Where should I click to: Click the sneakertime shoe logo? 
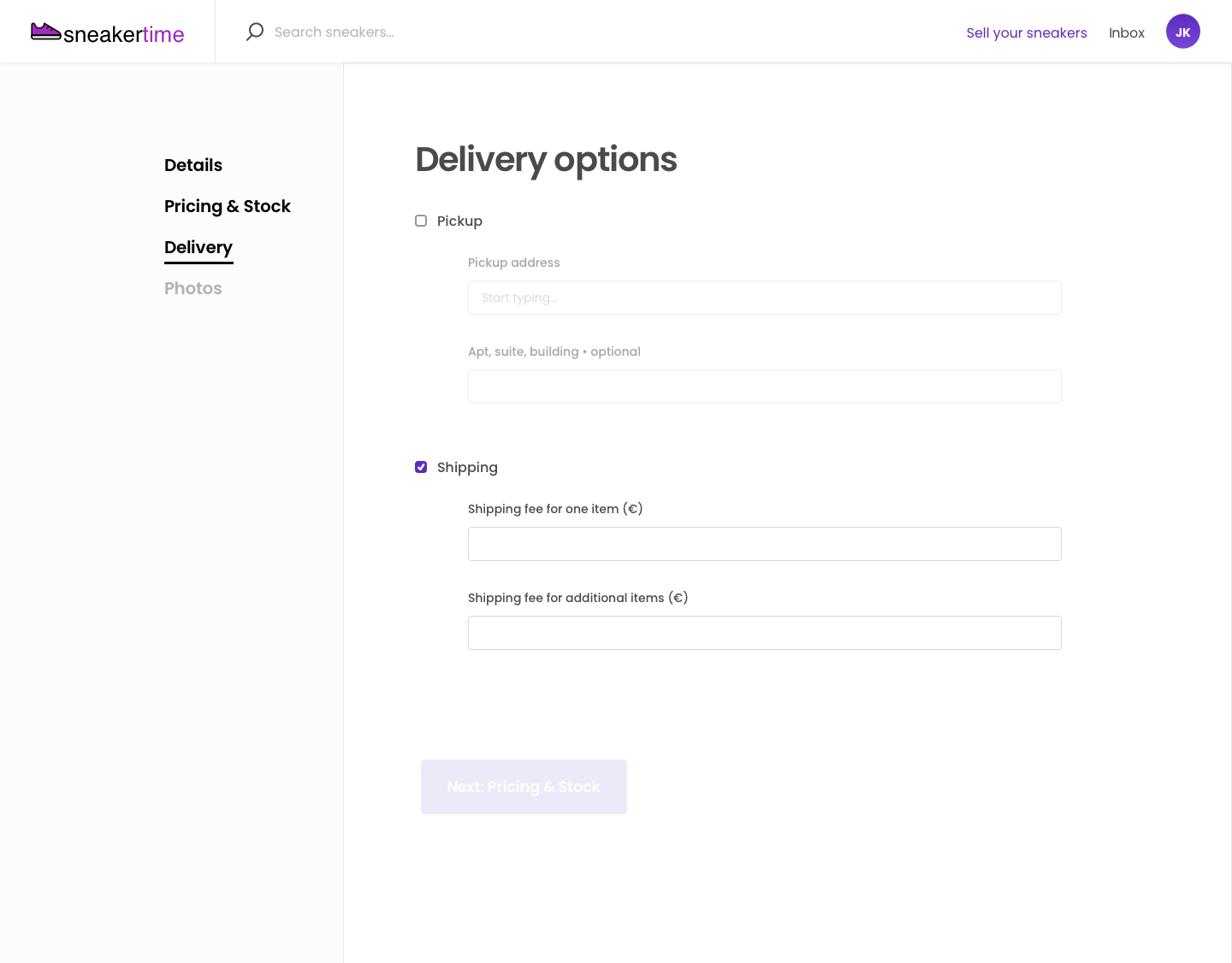47,31
